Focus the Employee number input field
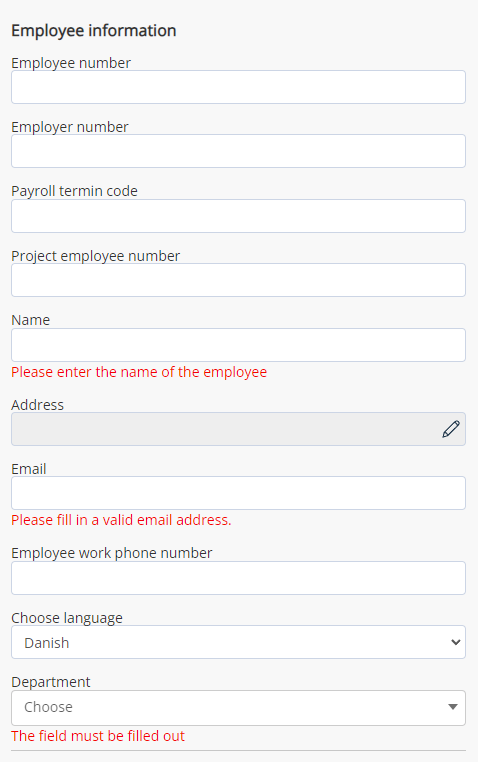 click(x=239, y=87)
